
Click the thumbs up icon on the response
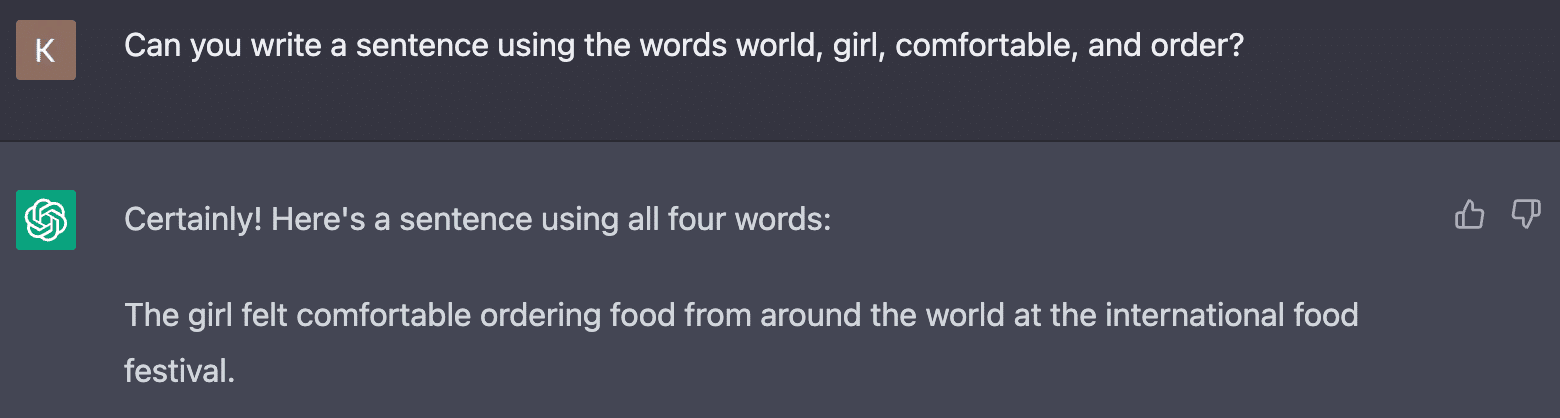[x=1469, y=214]
